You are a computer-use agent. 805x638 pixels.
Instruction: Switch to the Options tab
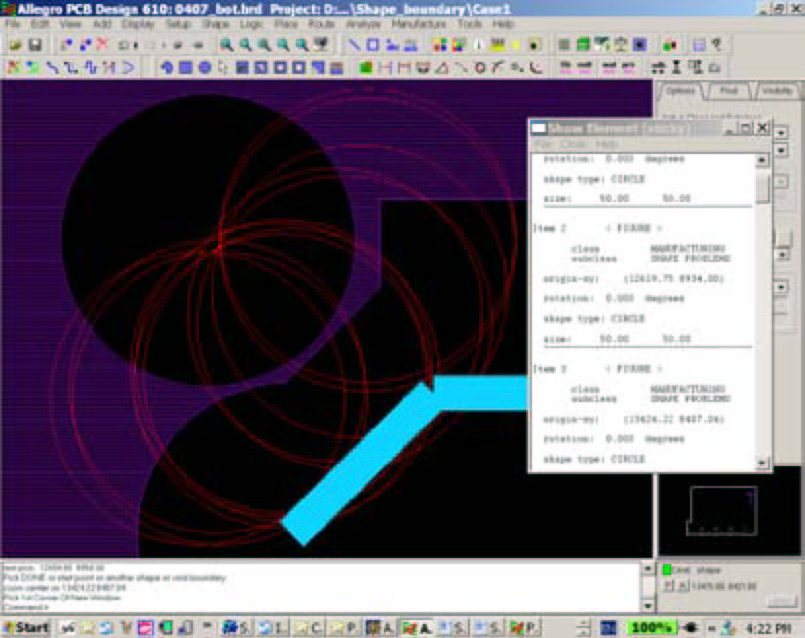point(681,91)
